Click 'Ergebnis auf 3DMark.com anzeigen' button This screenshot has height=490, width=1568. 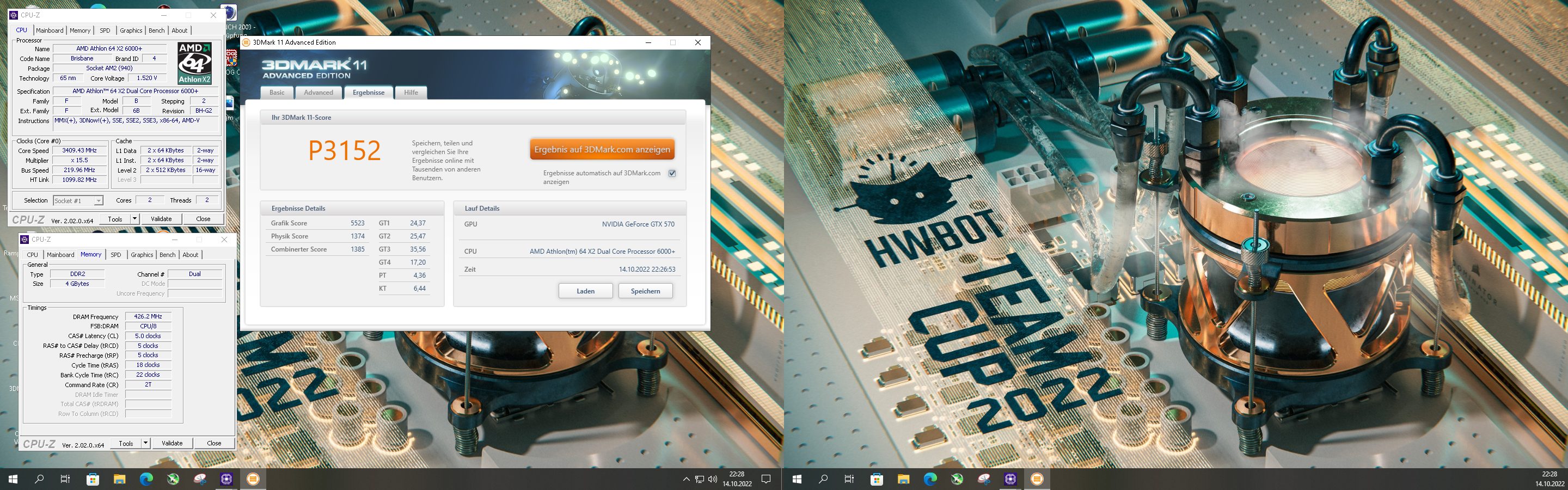pyautogui.click(x=602, y=150)
